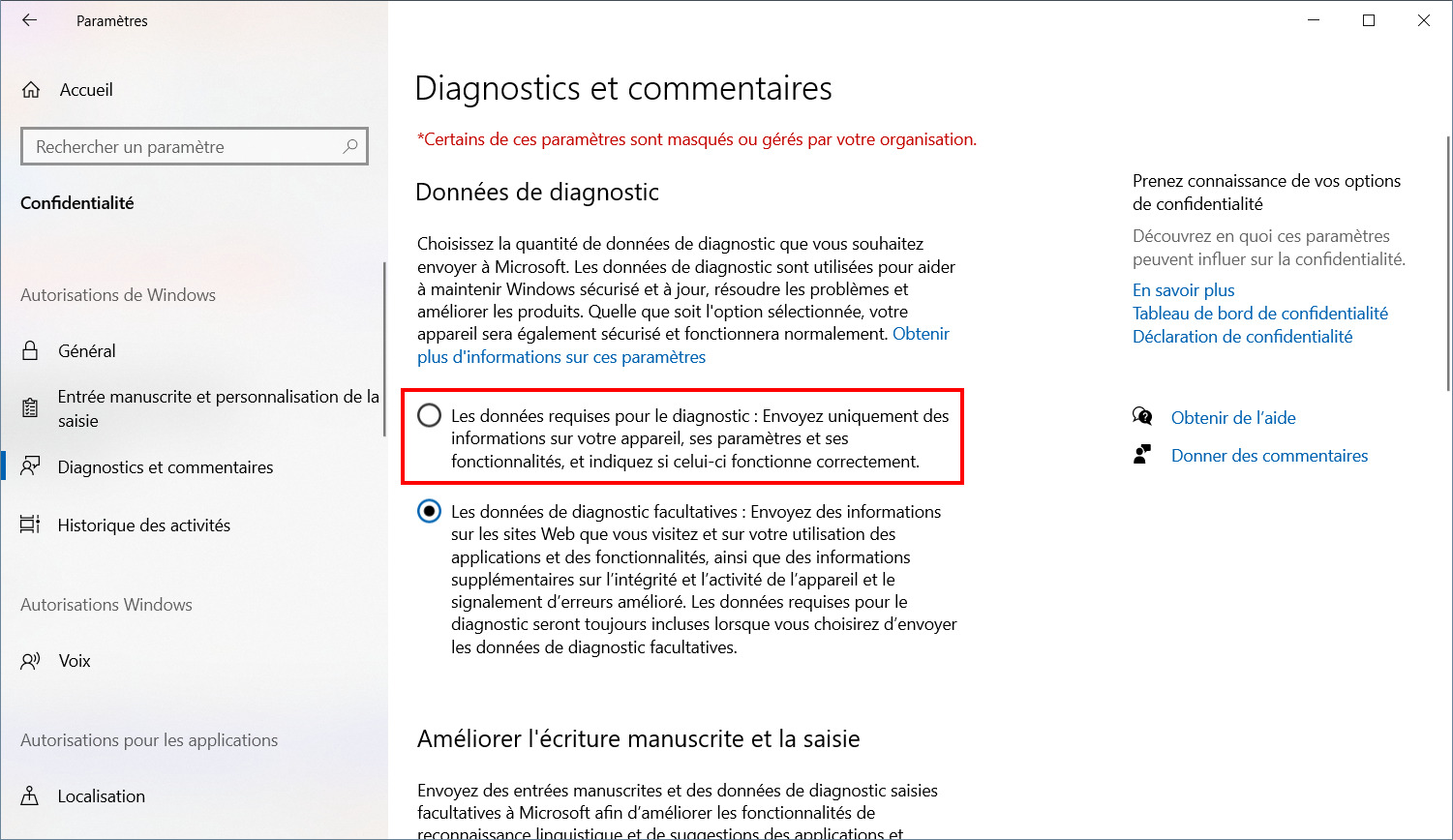Select the required diagnostic data radio button

pyautogui.click(x=429, y=416)
